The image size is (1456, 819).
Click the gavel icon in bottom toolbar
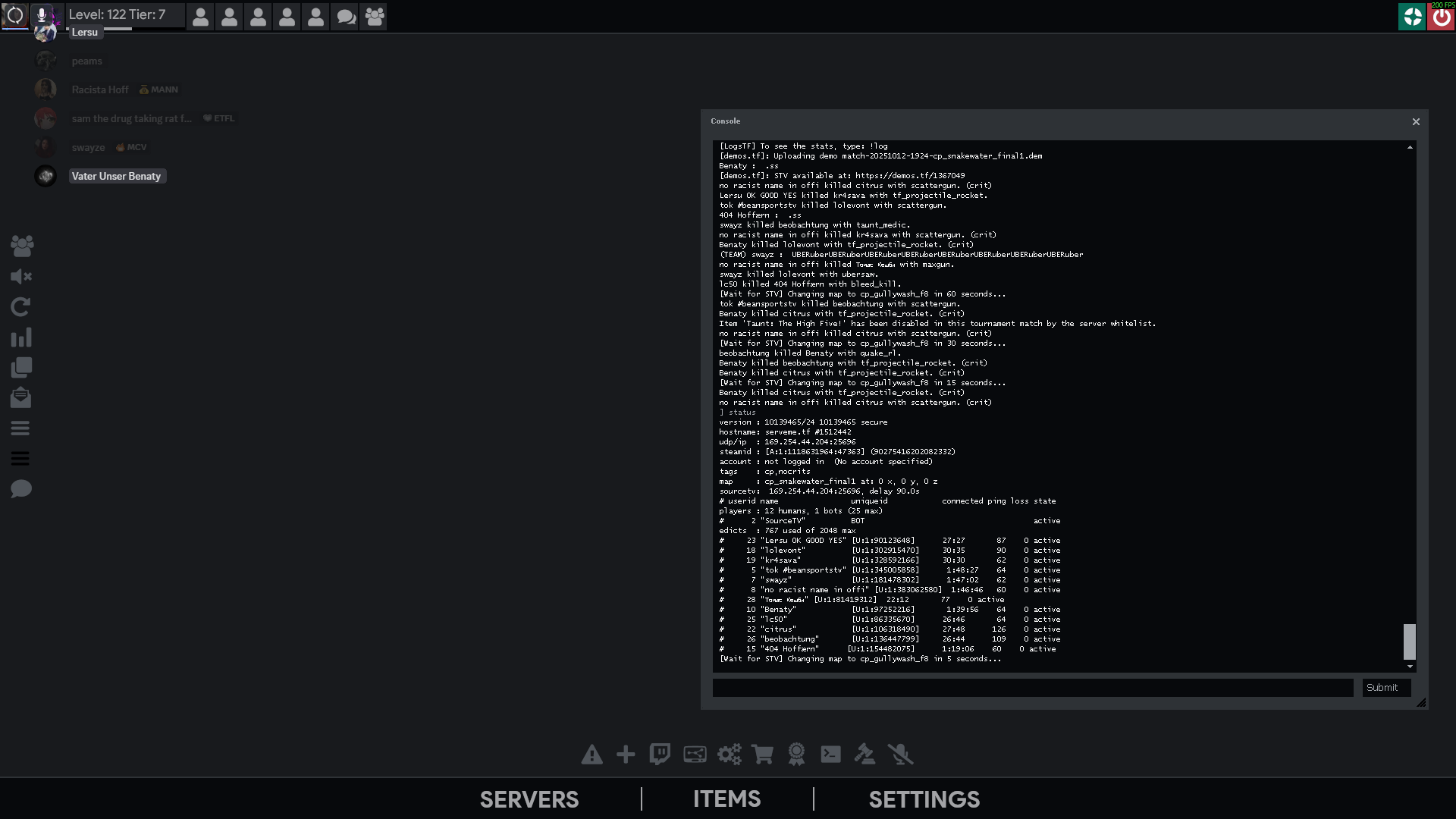tap(864, 755)
